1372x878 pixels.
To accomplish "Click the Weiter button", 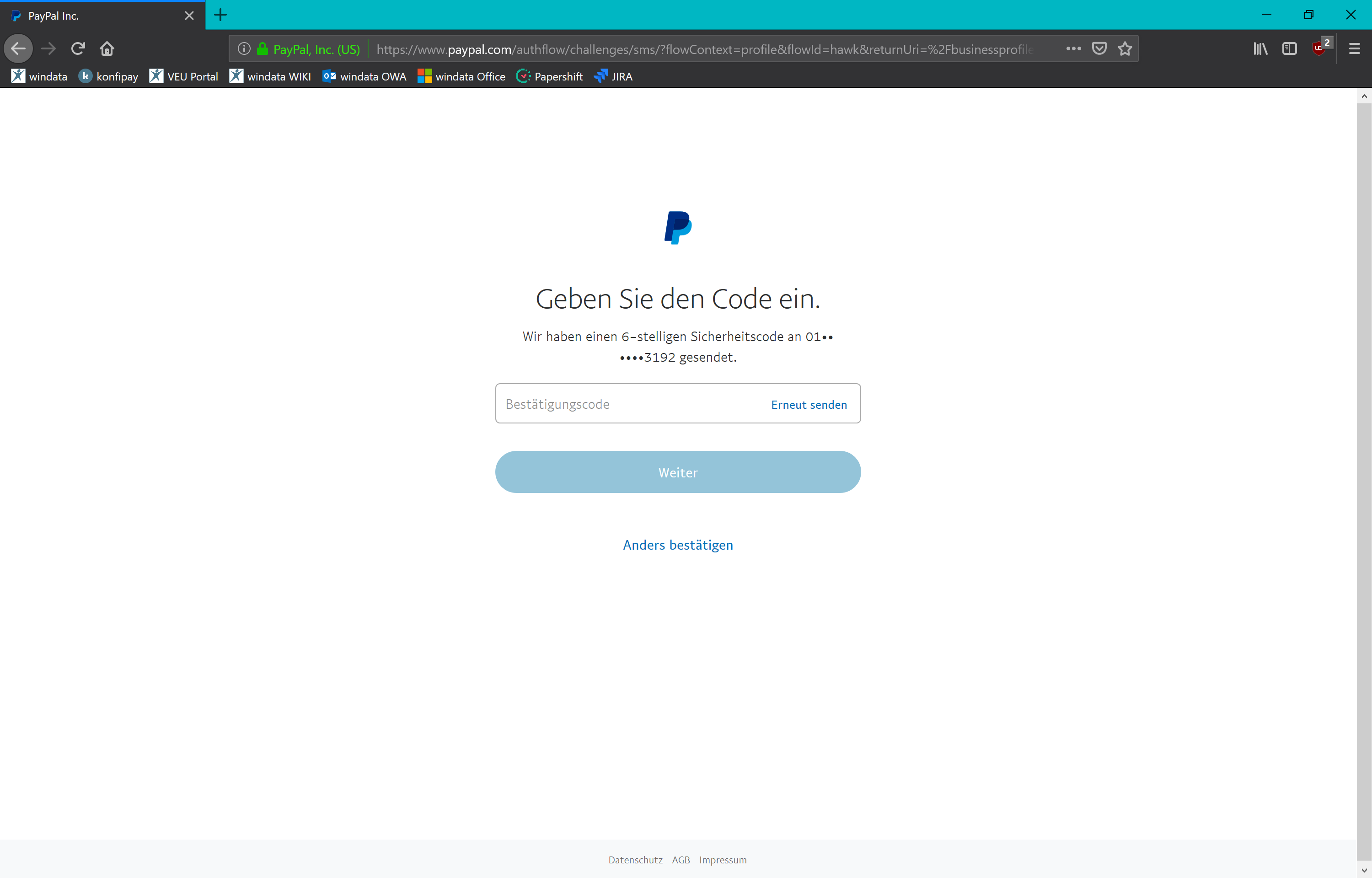I will point(678,472).
